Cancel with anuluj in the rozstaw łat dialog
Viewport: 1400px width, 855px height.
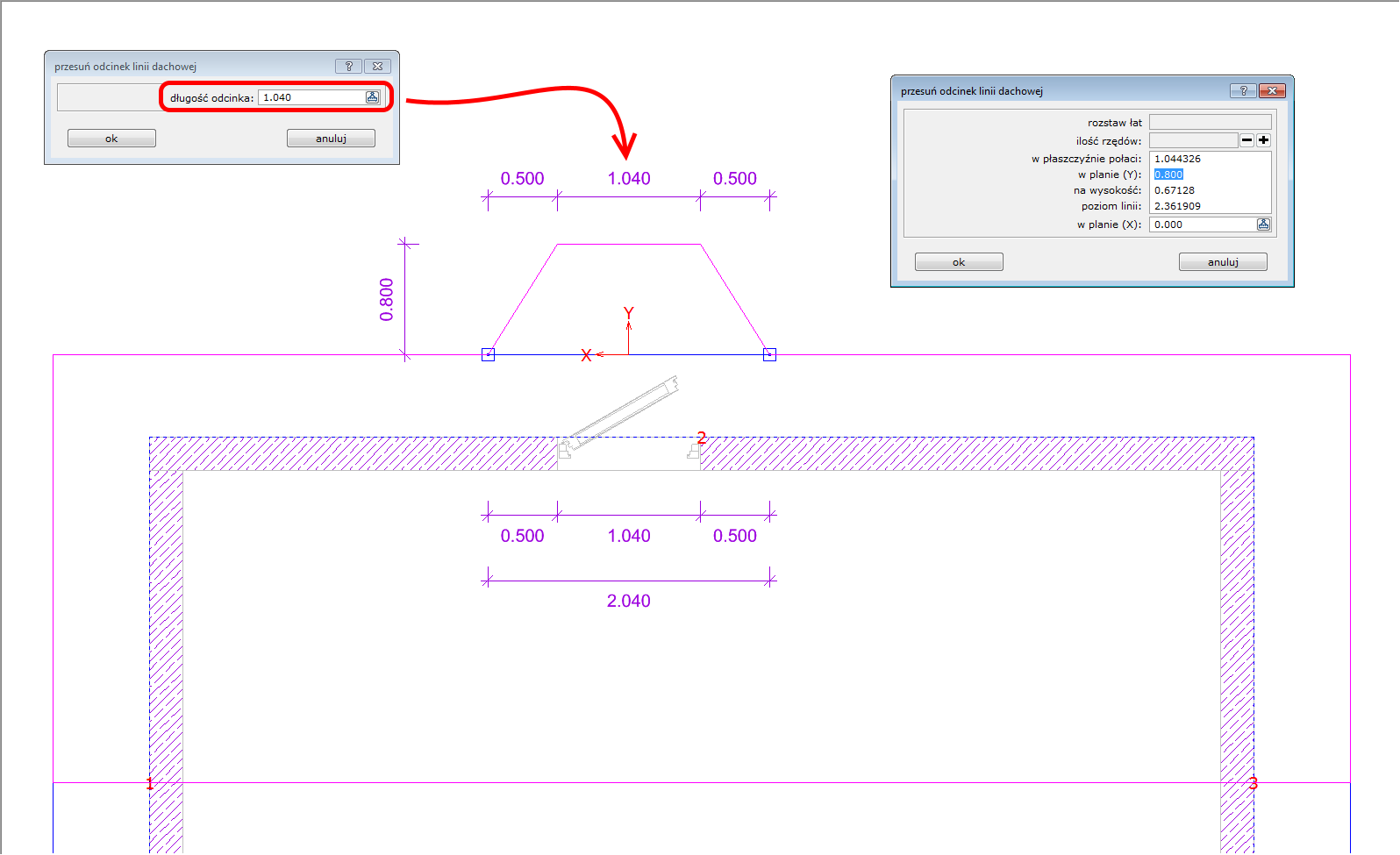coord(1223,262)
